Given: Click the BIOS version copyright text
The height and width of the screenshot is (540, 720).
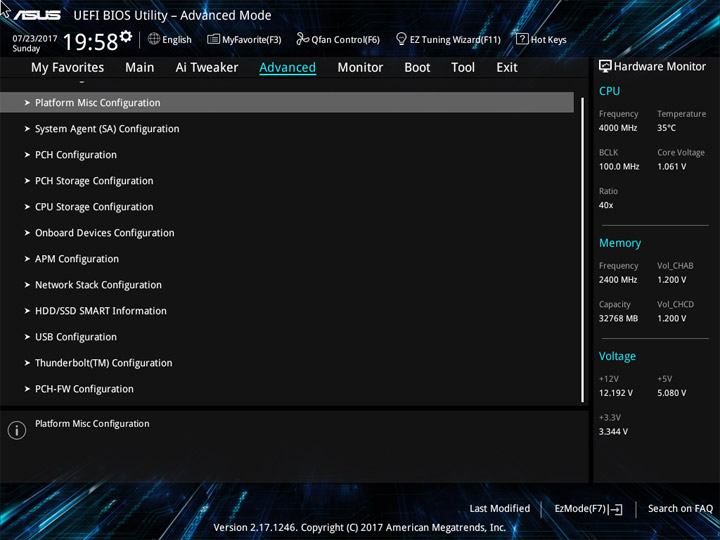Looking at the screenshot, I should [360, 527].
